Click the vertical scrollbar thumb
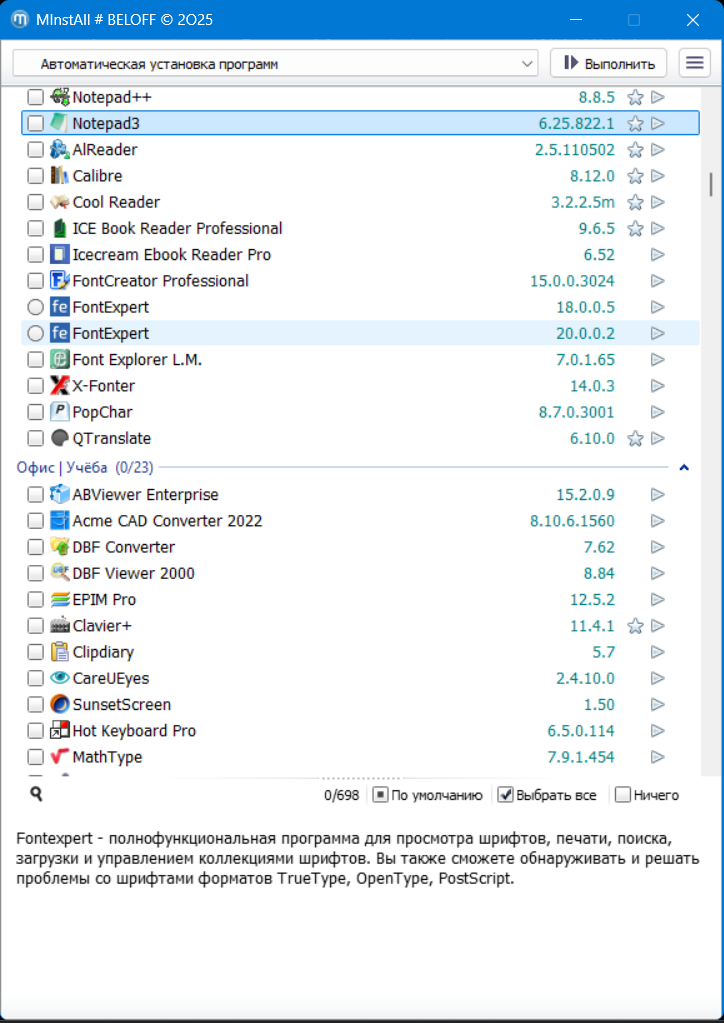 [x=711, y=185]
